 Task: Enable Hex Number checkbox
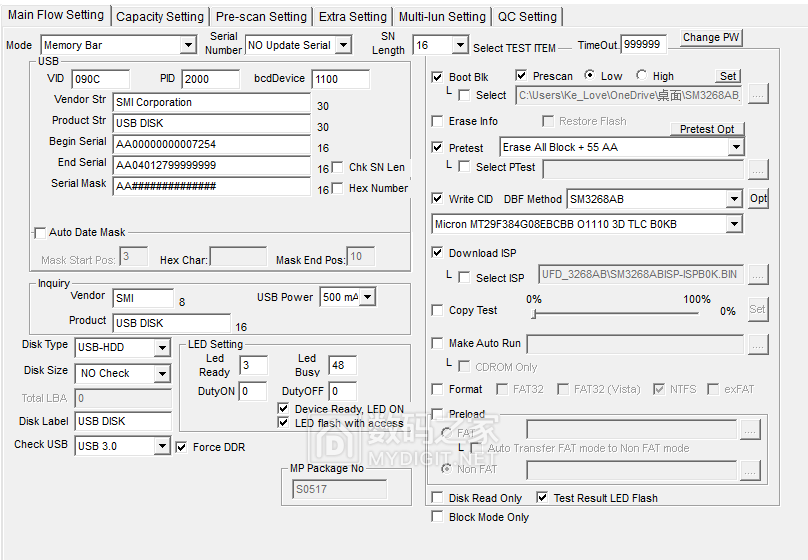(338, 189)
